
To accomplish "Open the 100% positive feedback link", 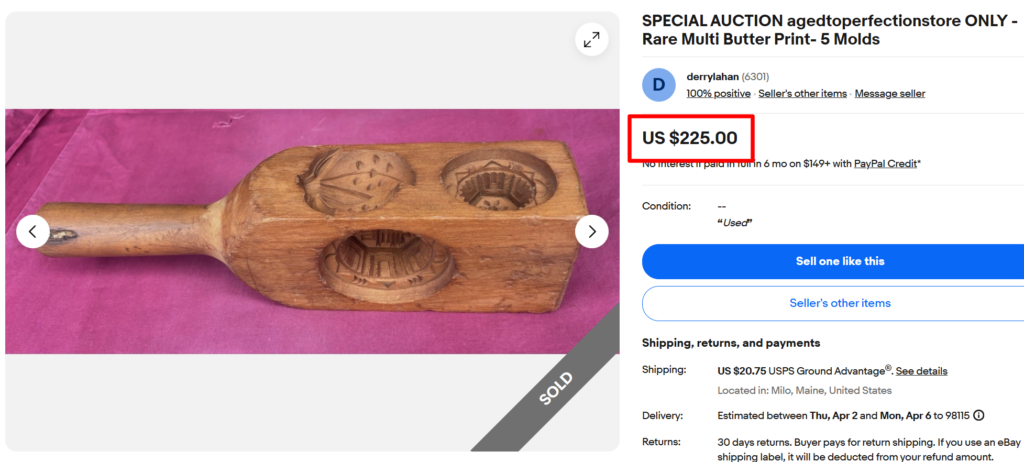I will (x=718, y=94).
